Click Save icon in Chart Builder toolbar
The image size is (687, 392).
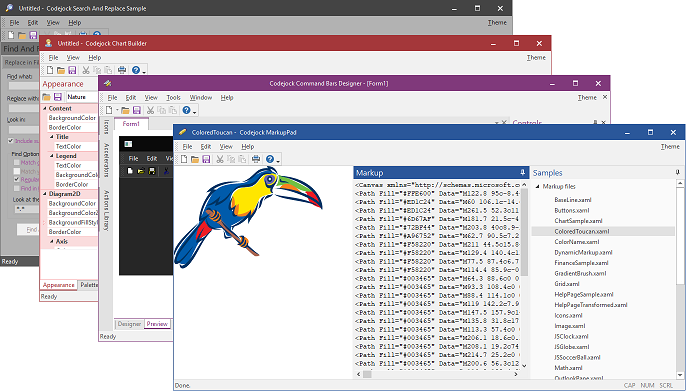pos(72,70)
